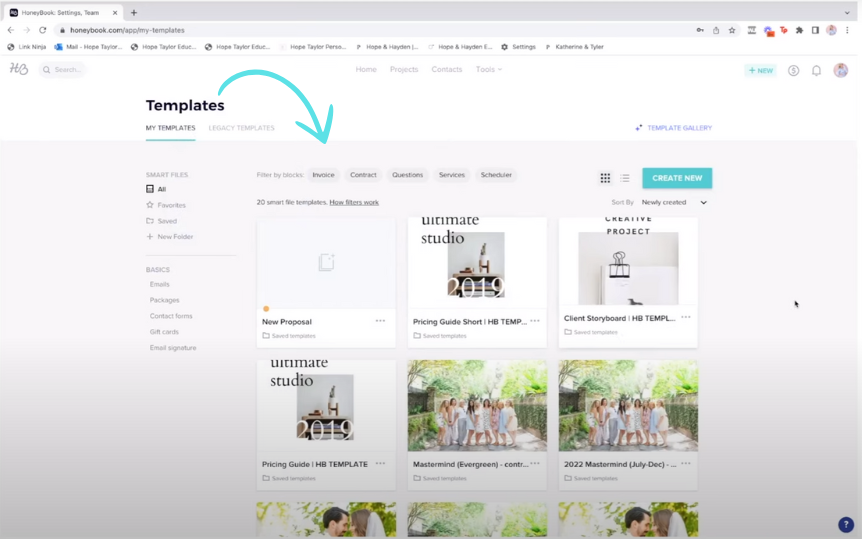Go to Contacts in top navigation

point(446,69)
